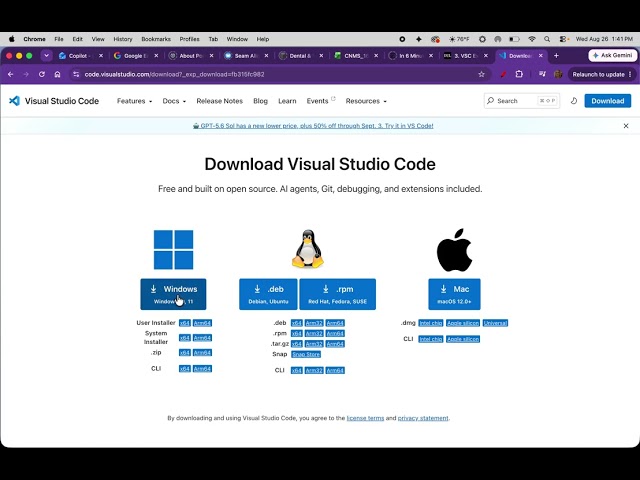Open the tab search dropdown arrow
The image size is (640, 480).
pyautogui.click(x=46, y=56)
